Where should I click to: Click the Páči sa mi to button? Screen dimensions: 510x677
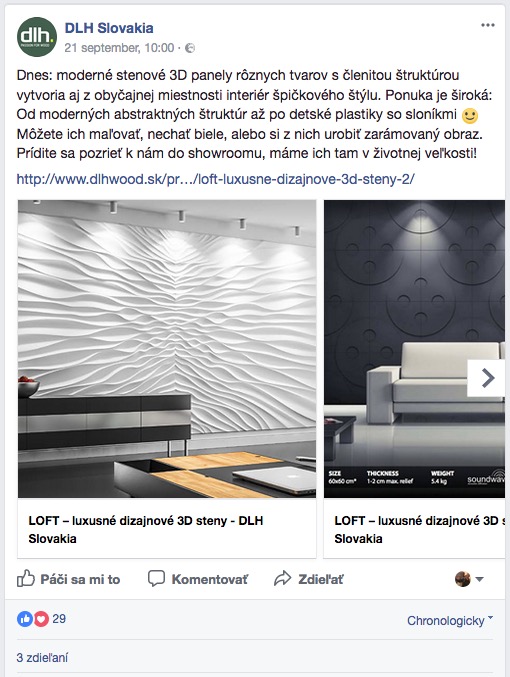coord(68,579)
